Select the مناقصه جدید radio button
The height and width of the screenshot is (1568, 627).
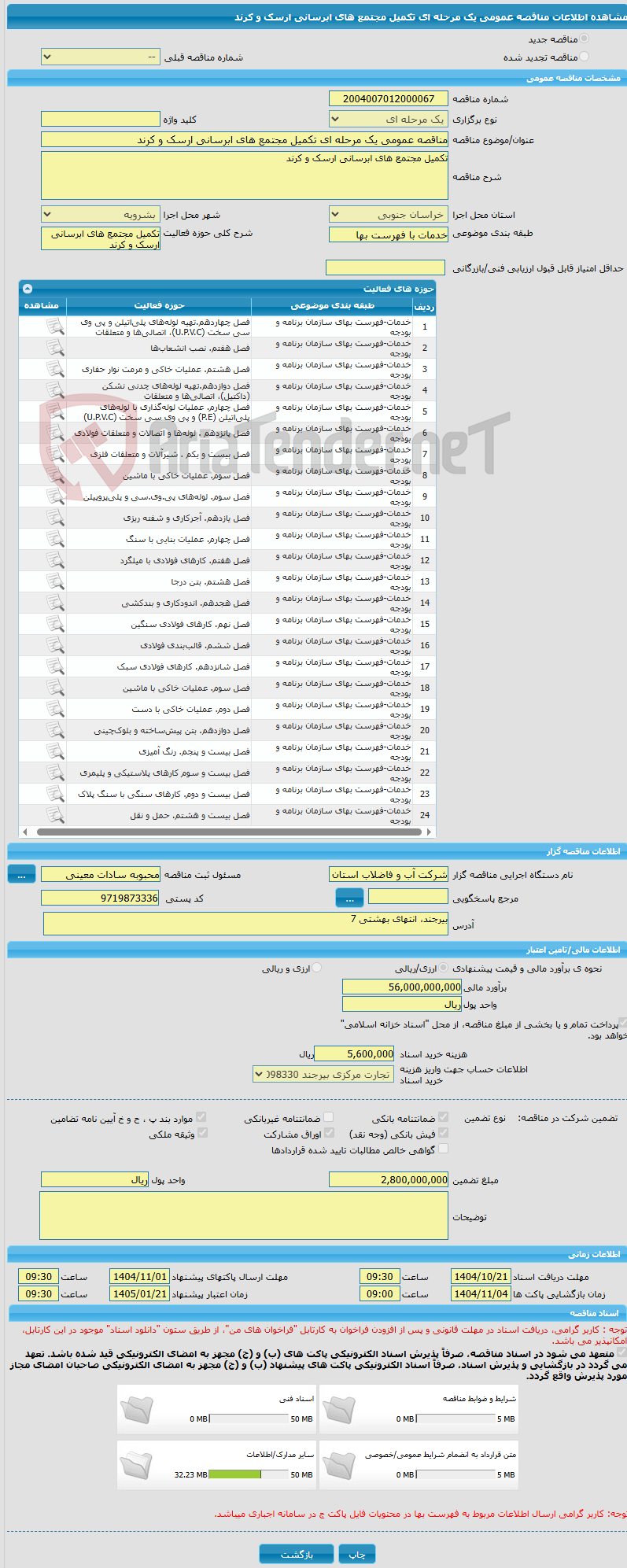584,39
